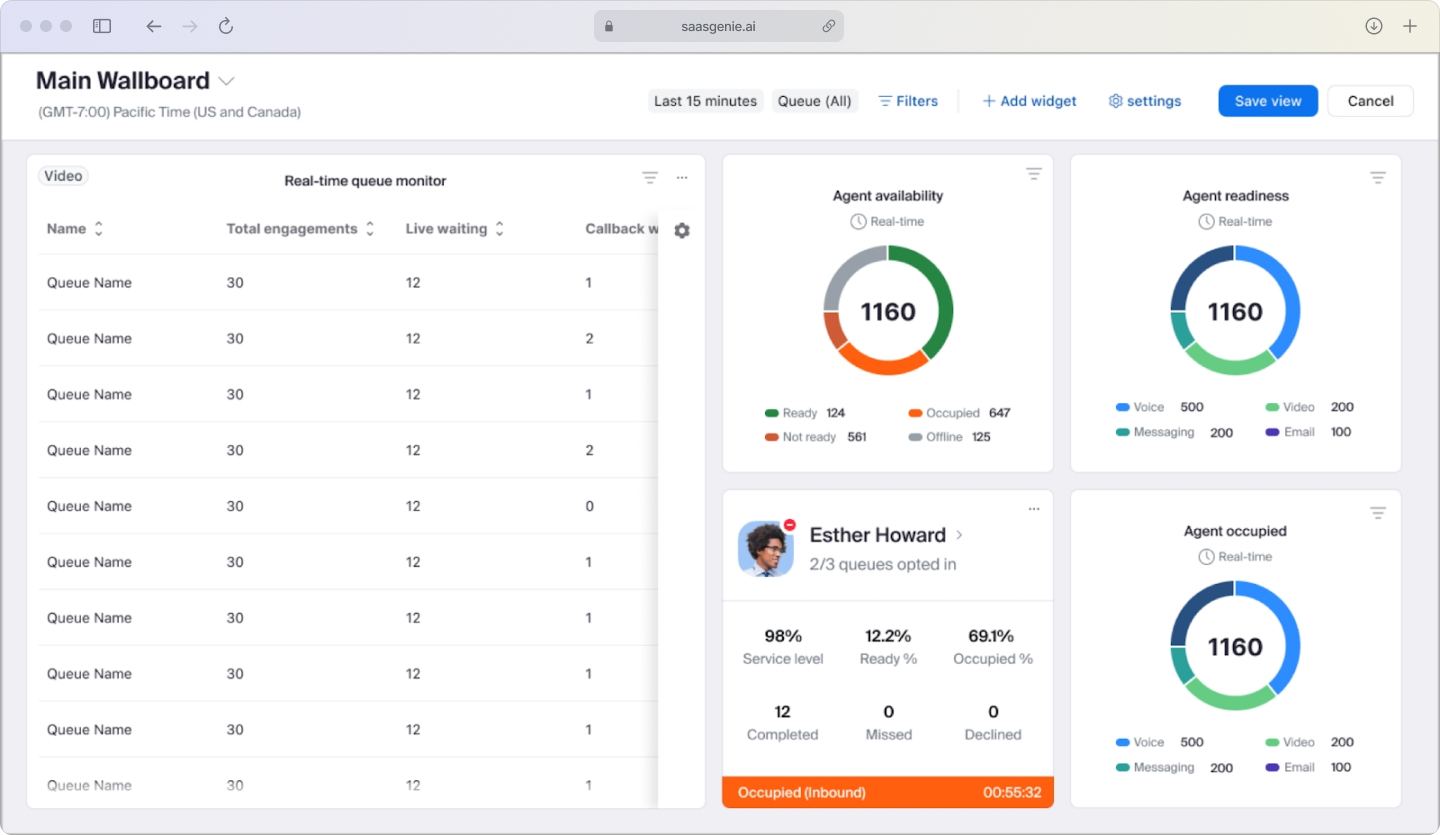This screenshot has height=835, width=1440.
Task: Toggle sorting on Total engagements column
Action: (371, 228)
